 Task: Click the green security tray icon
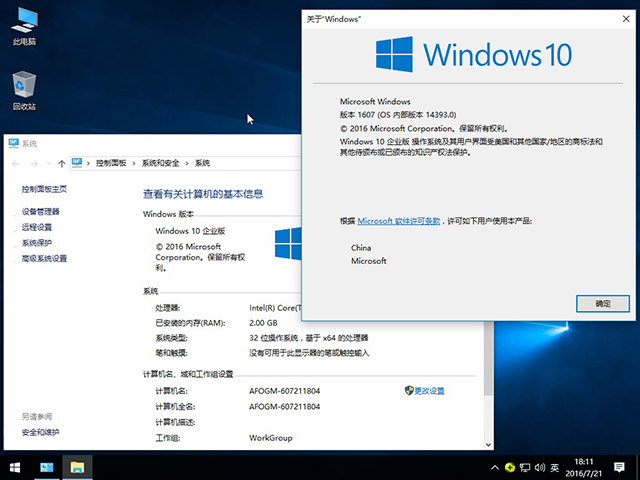[509, 467]
